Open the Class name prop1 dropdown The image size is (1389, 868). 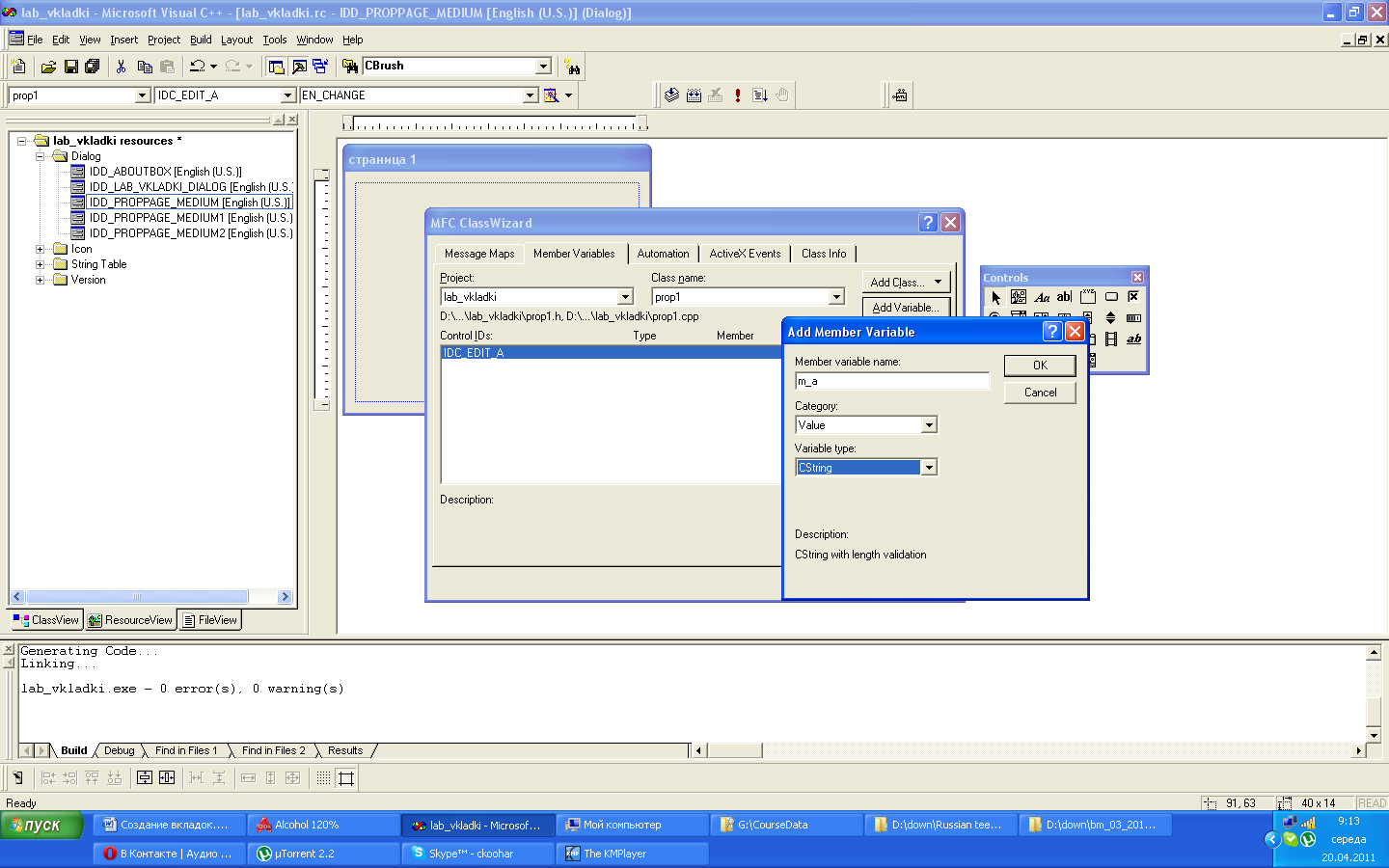(x=836, y=297)
